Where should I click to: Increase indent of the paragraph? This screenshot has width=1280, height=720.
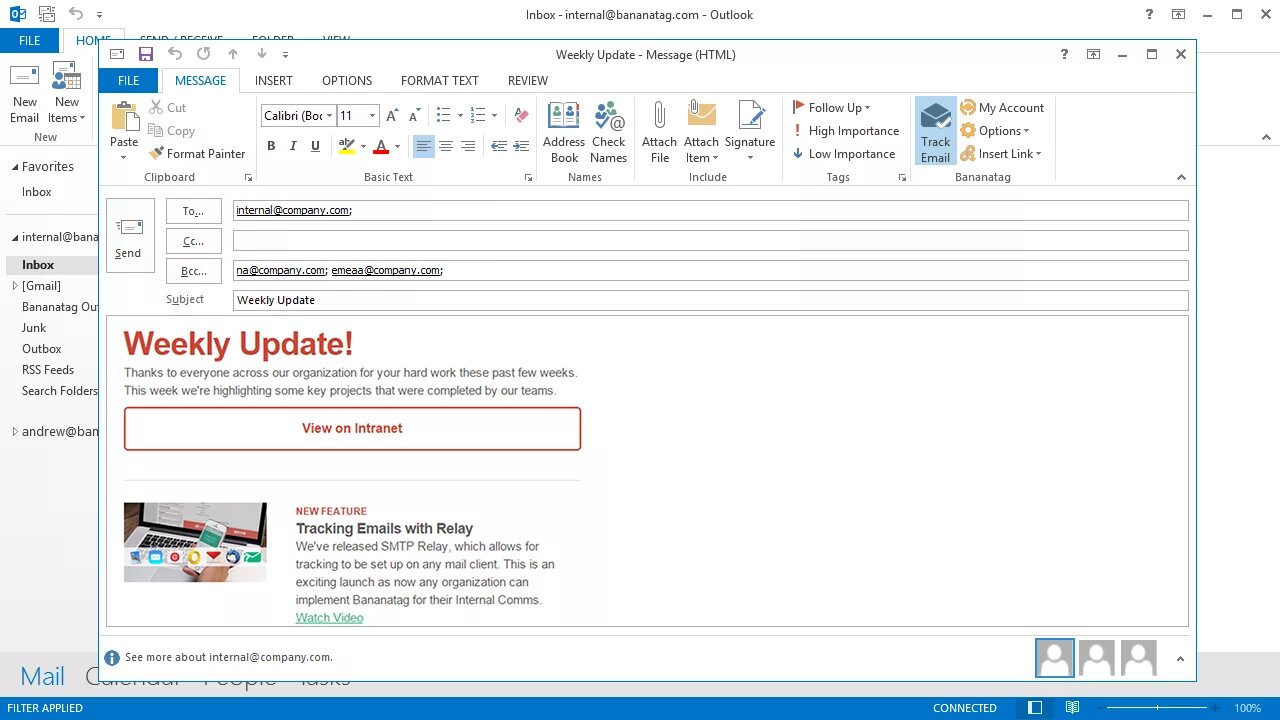point(521,146)
